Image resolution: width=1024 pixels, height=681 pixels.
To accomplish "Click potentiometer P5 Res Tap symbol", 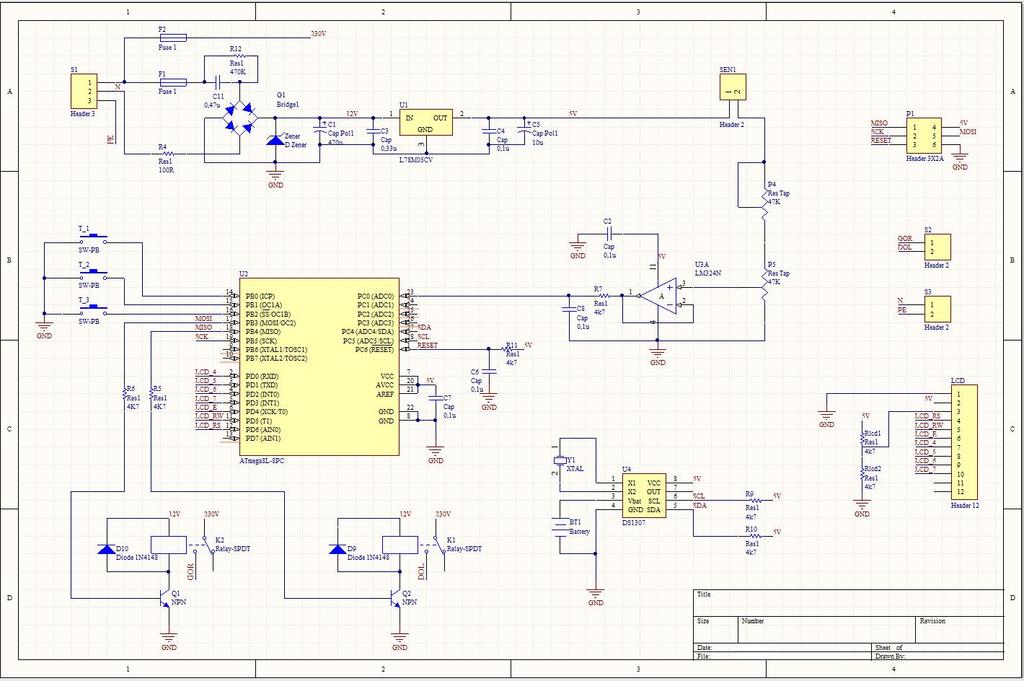I will (x=764, y=287).
